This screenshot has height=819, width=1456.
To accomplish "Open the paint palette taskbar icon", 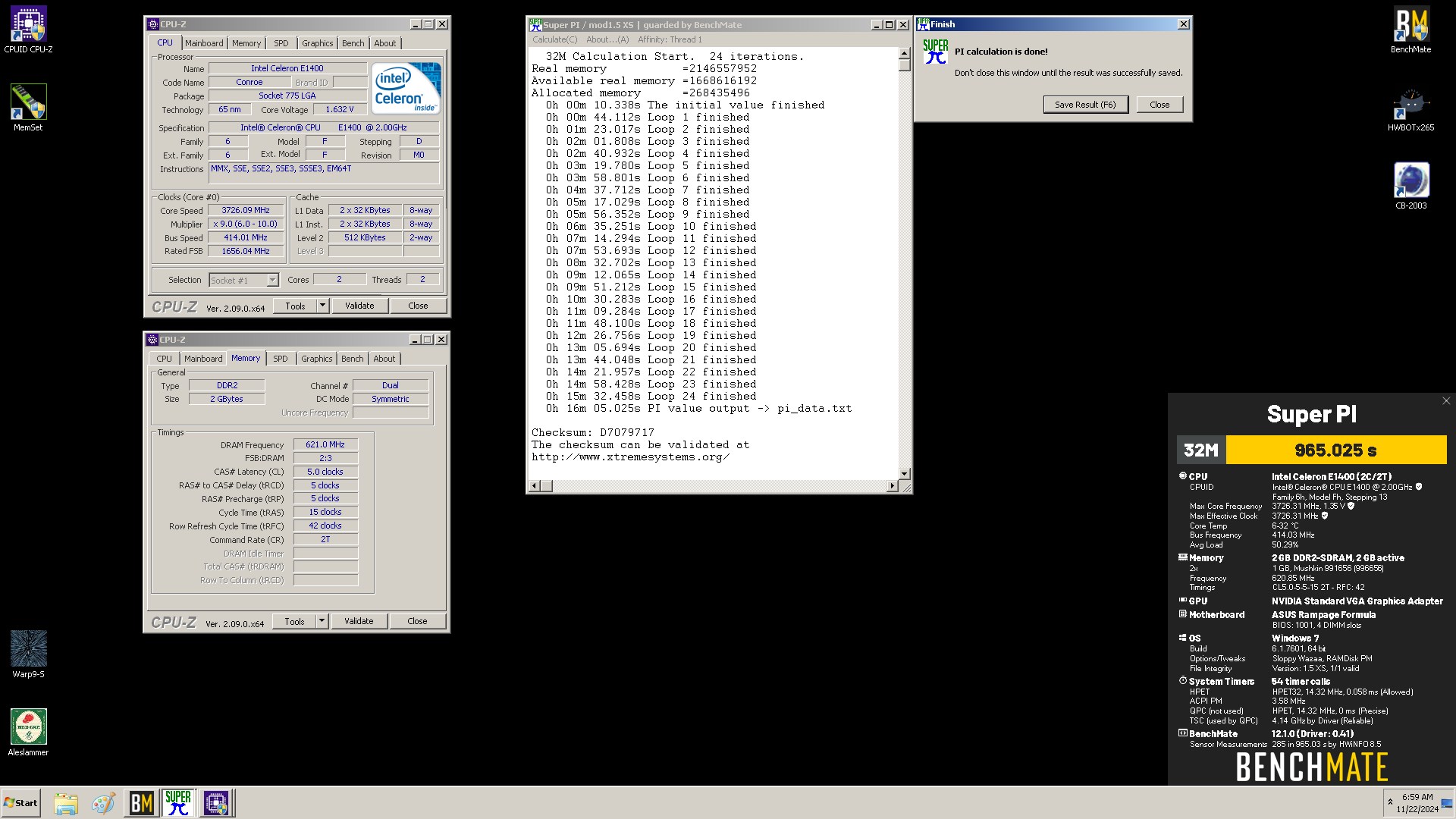I will point(103,803).
